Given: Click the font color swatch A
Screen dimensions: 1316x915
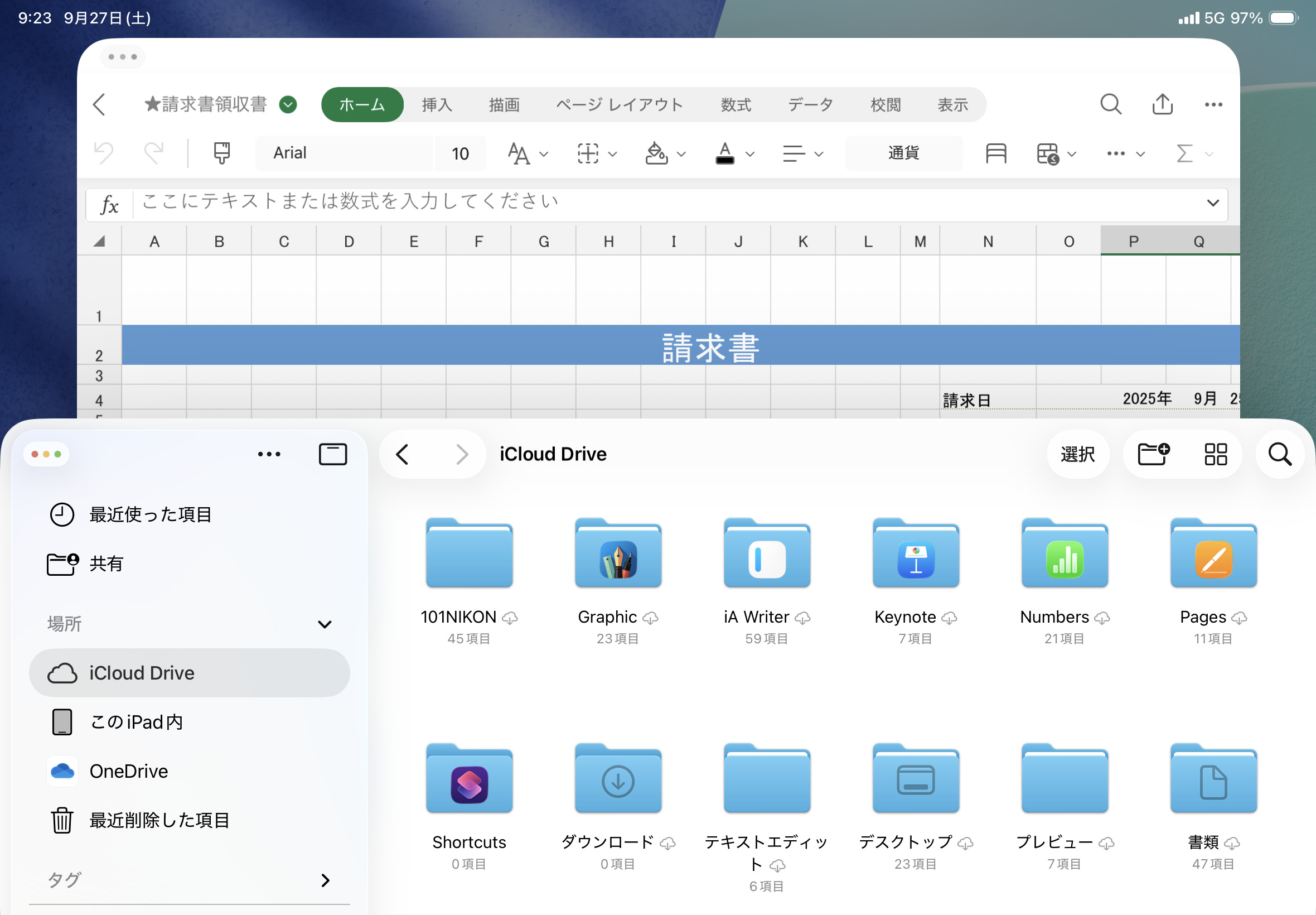Looking at the screenshot, I should [x=725, y=153].
